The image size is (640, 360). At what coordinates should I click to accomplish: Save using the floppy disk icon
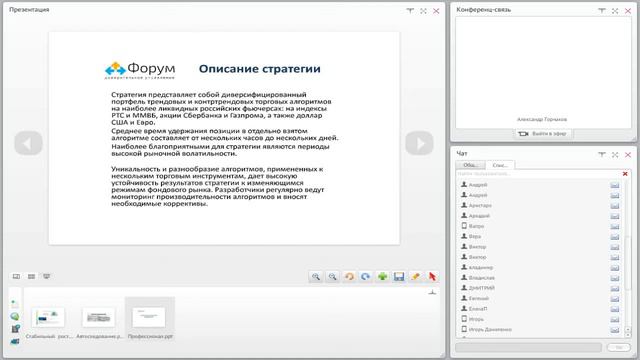tap(399, 277)
